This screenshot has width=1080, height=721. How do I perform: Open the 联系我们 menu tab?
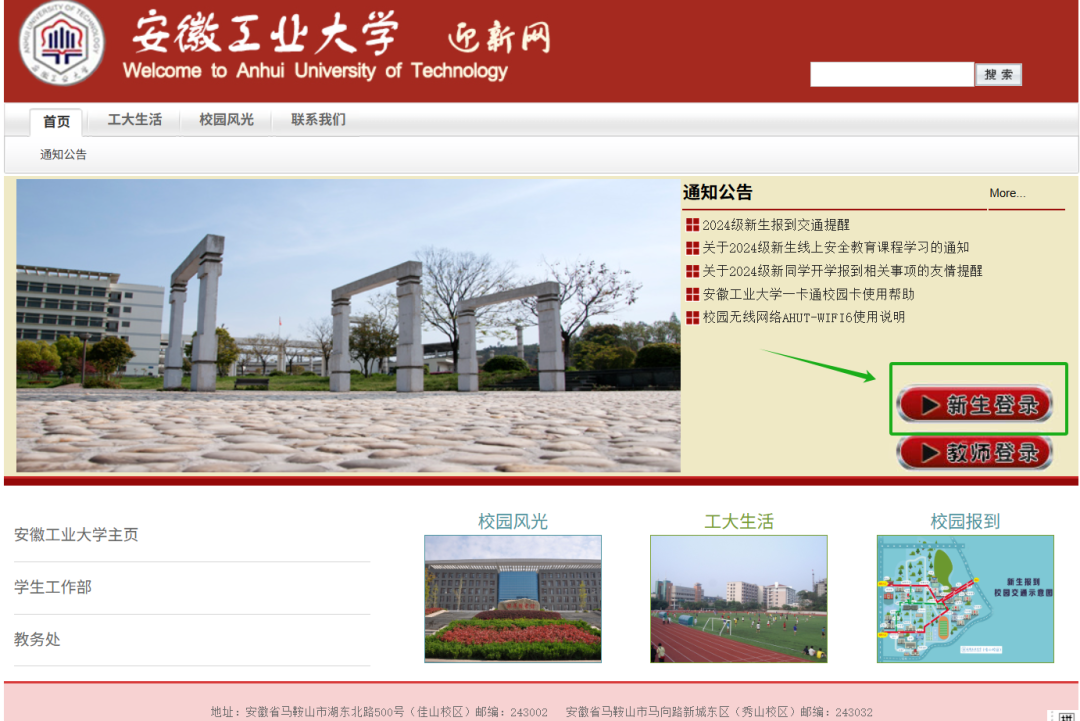(x=318, y=120)
